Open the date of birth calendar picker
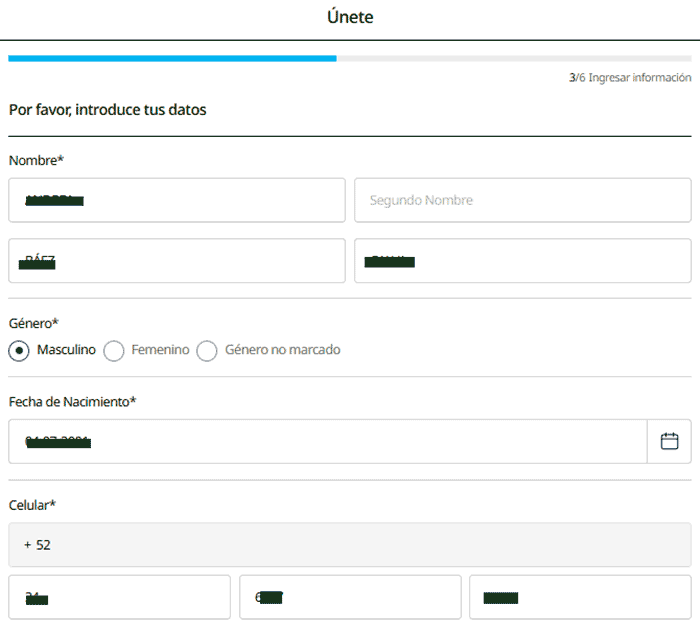Image resolution: width=700 pixels, height=630 pixels. point(669,441)
